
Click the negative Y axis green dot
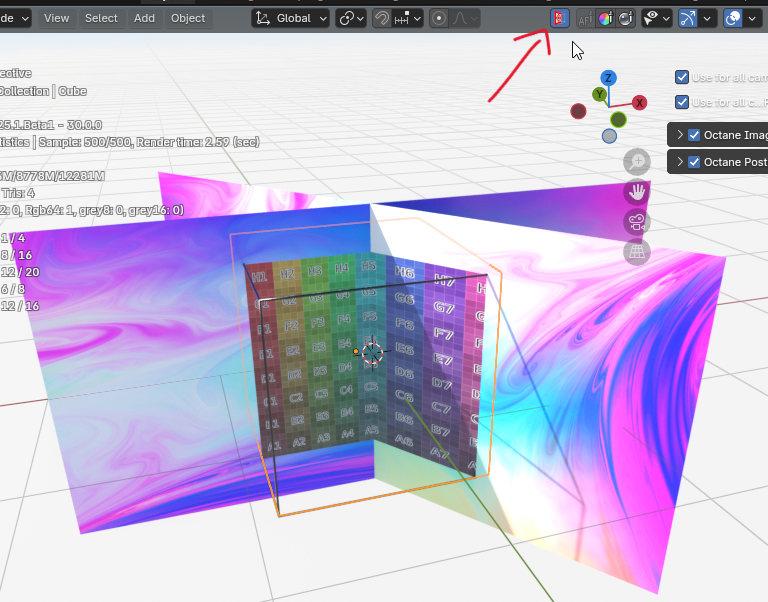pos(618,120)
